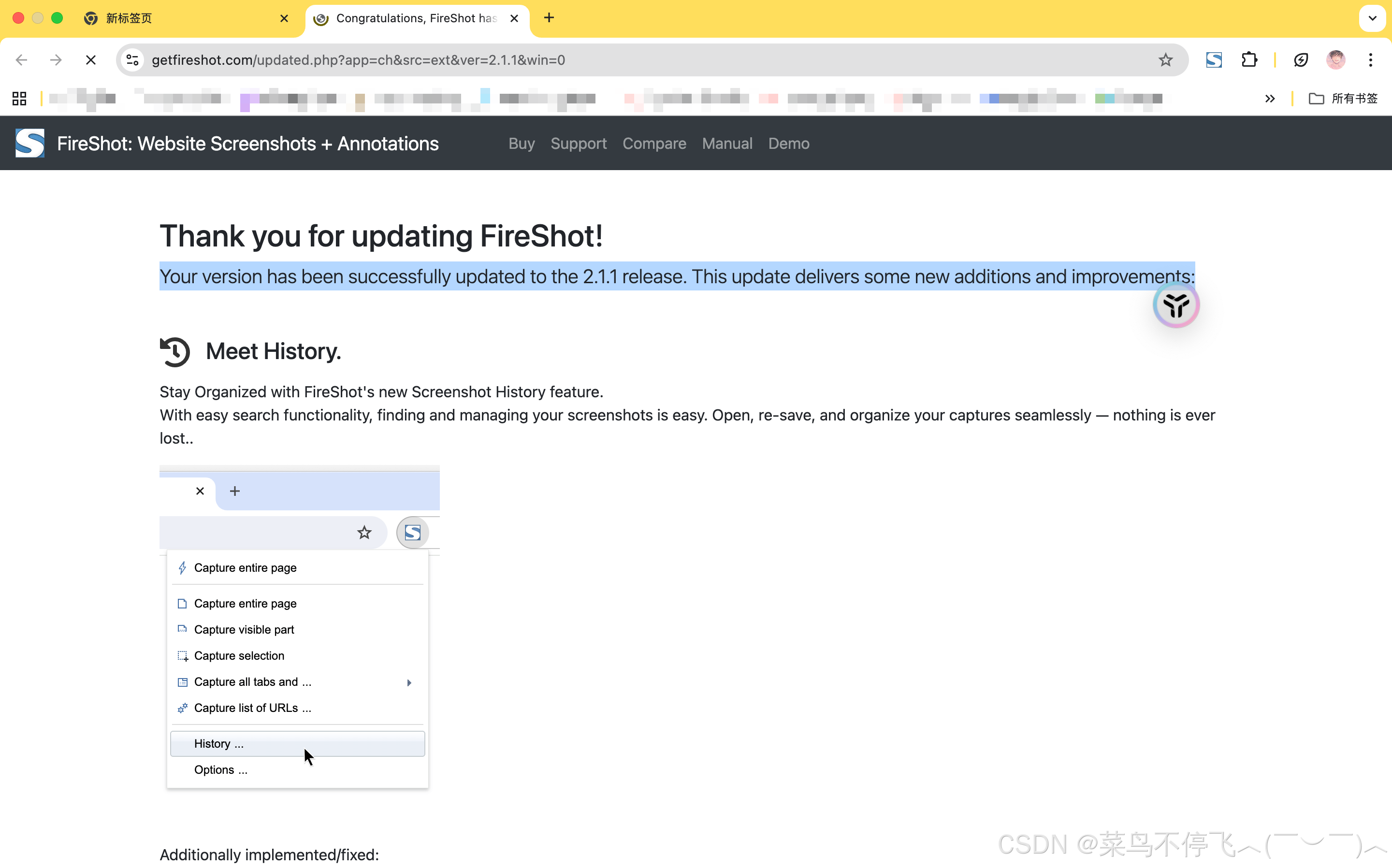Go to the Manual navigation link
This screenshot has width=1392, height=868.
[727, 144]
